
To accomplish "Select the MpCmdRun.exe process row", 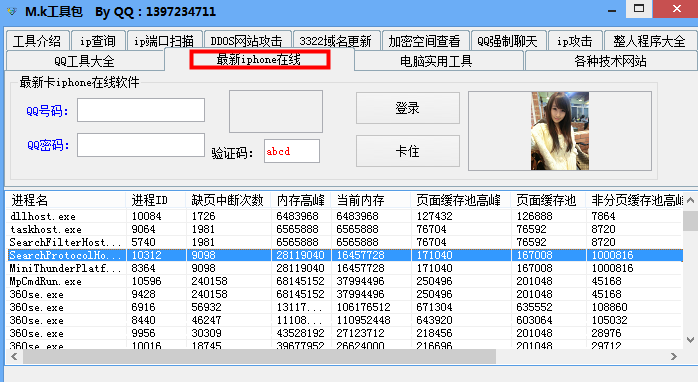I will click(344, 281).
